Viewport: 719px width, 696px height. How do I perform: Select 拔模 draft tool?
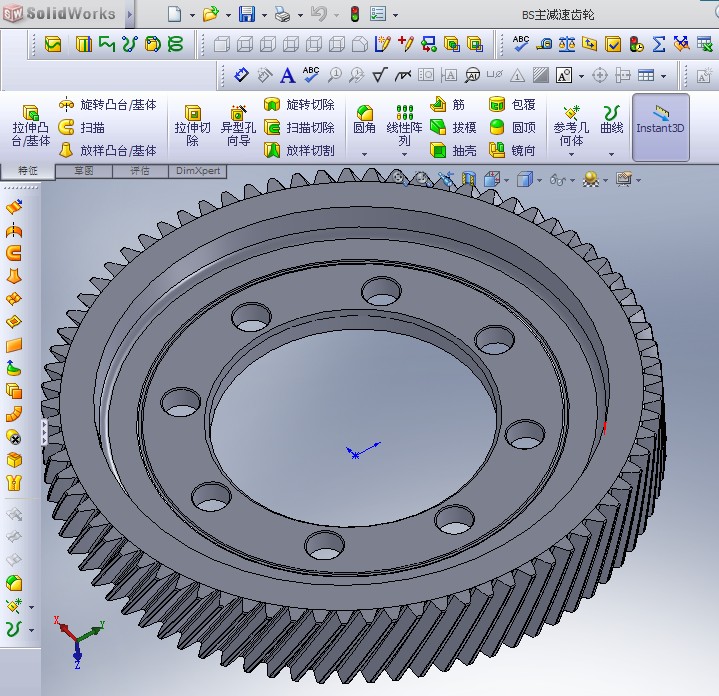tap(453, 127)
